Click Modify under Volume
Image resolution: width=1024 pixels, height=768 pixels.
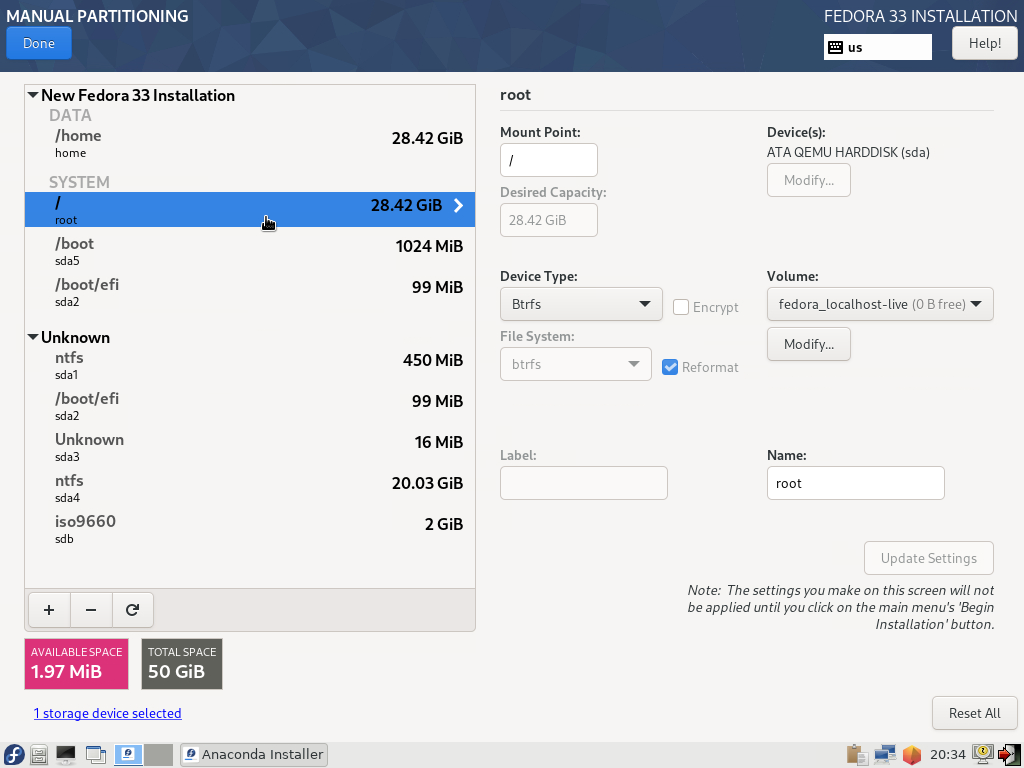tap(808, 344)
